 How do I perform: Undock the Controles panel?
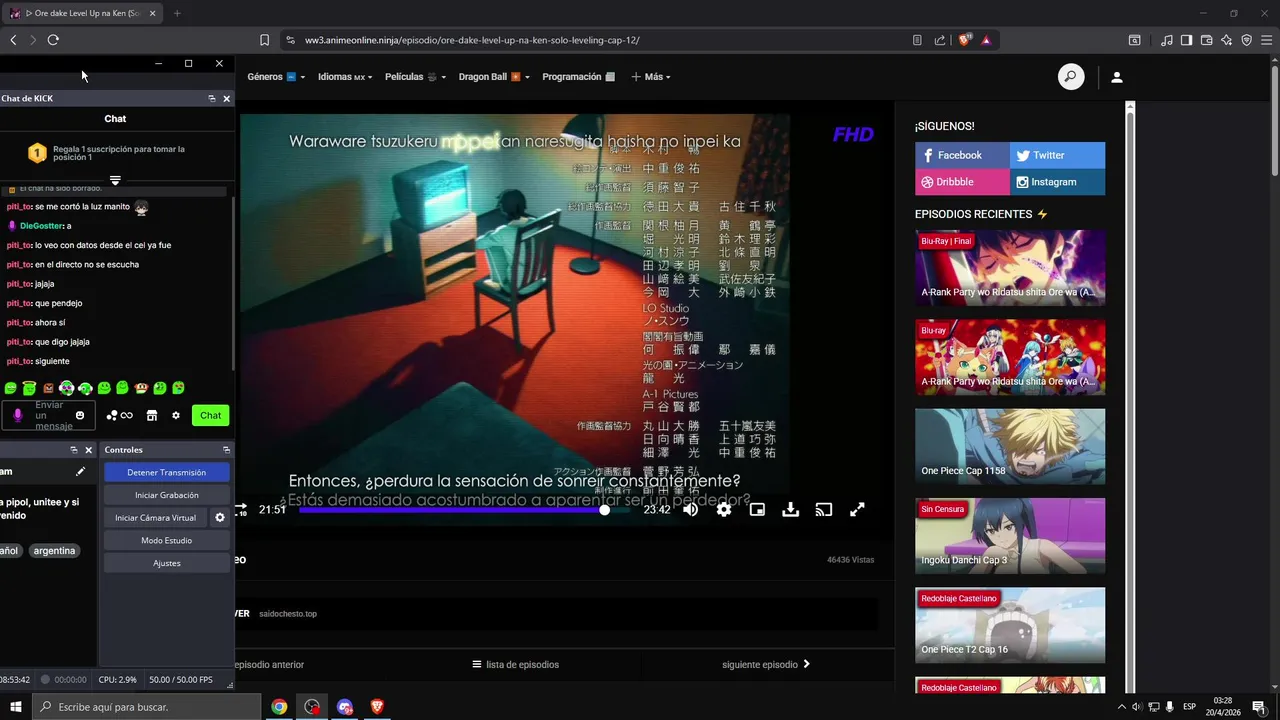pyautogui.click(x=226, y=450)
